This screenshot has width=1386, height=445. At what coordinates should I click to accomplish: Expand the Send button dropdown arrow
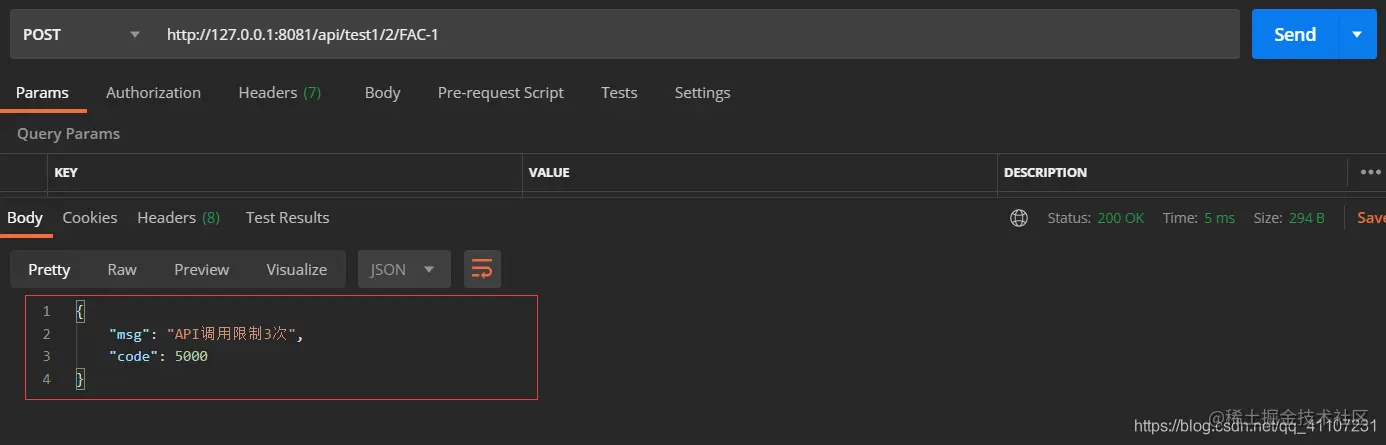point(1357,34)
